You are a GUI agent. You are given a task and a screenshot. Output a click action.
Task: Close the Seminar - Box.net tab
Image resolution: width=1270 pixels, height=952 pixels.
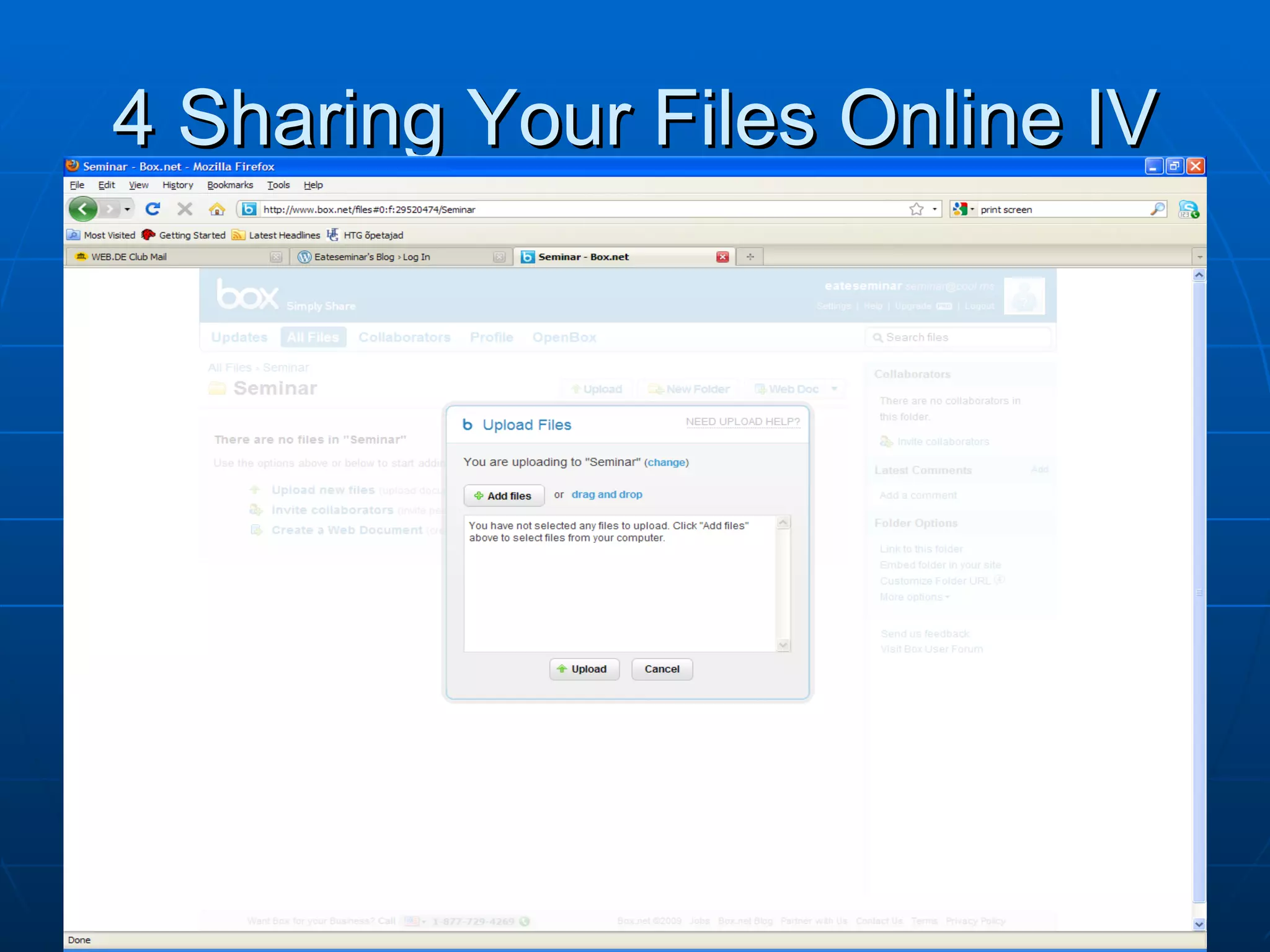pyautogui.click(x=722, y=257)
